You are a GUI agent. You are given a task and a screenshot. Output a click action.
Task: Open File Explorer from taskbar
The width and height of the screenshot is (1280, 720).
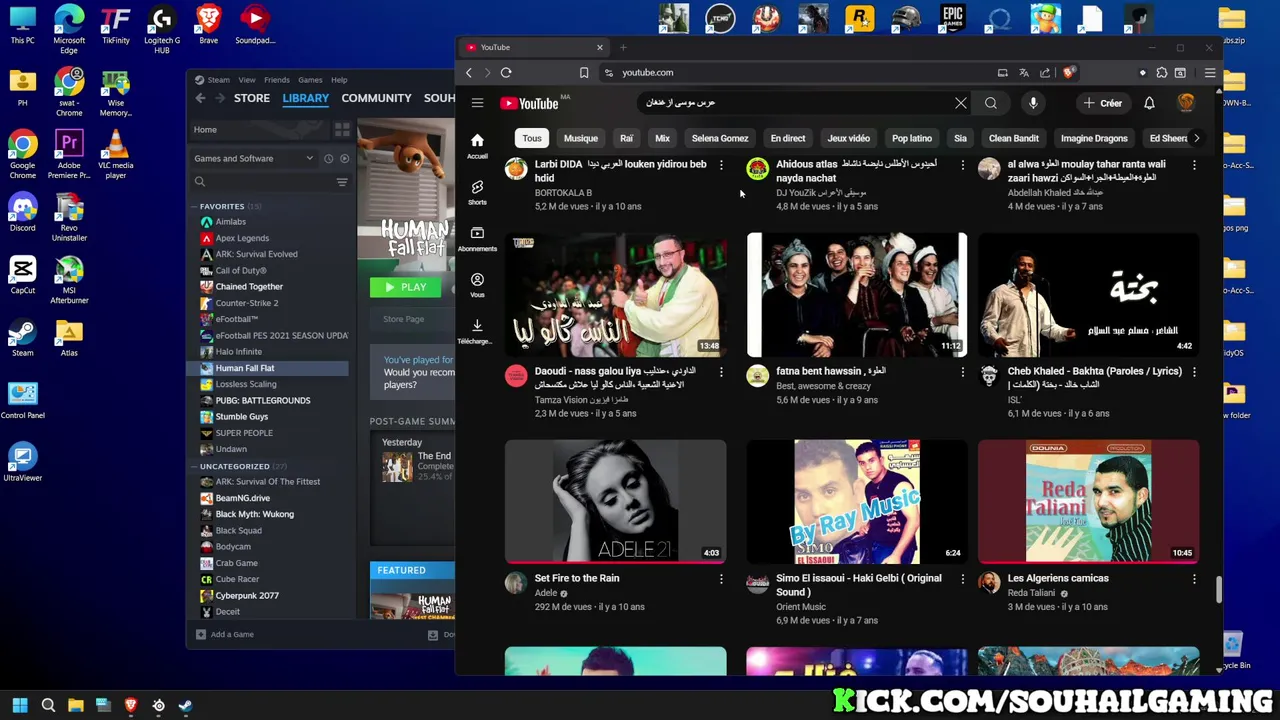[x=75, y=705]
